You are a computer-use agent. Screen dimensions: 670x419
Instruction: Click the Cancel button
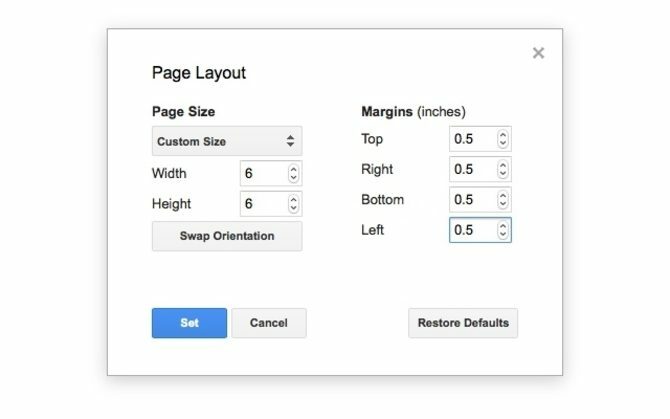point(269,323)
